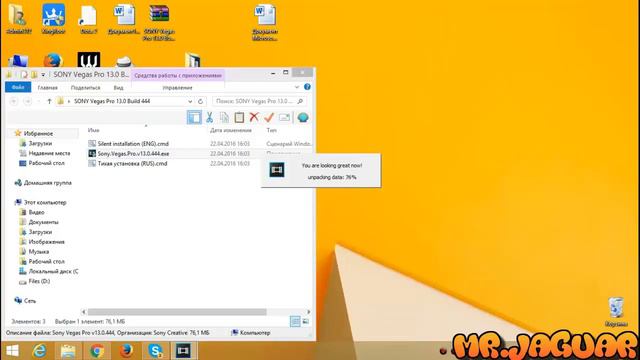Click the Windows Start button
Viewport: 640px width, 360px height.
[x=12, y=351]
